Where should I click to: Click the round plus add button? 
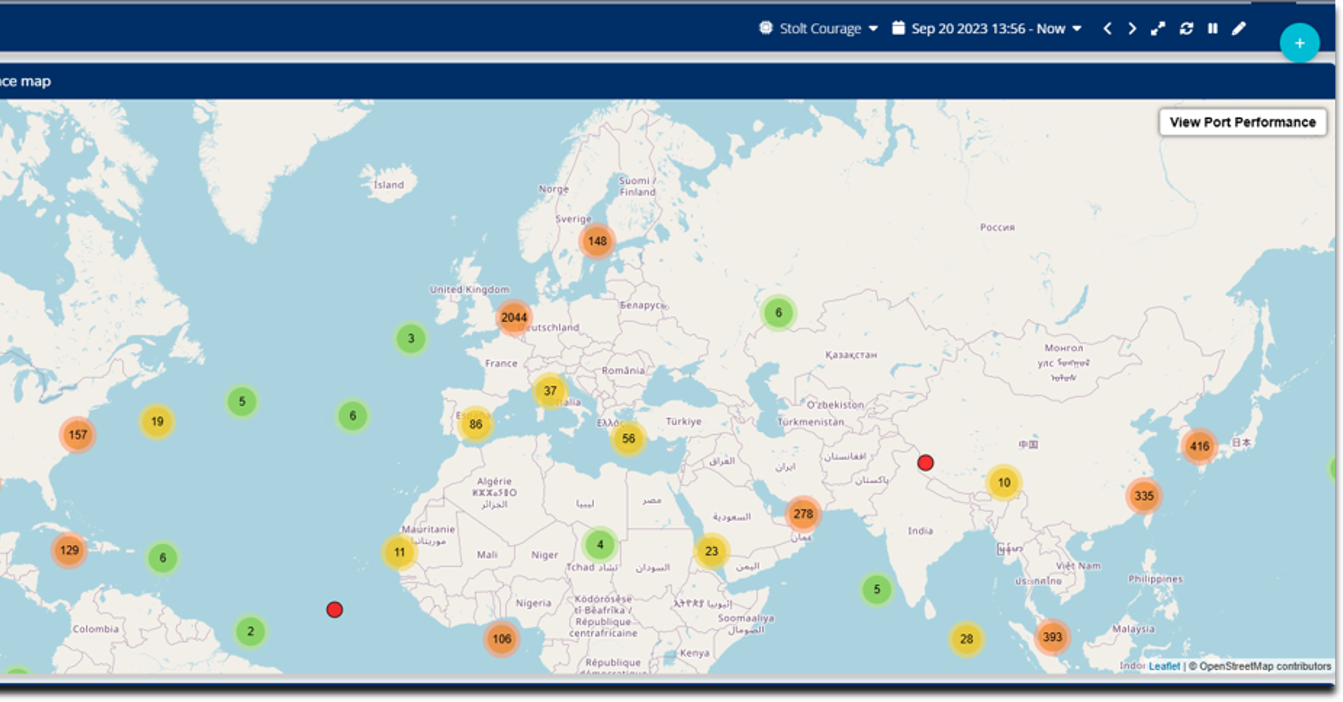tap(1299, 43)
